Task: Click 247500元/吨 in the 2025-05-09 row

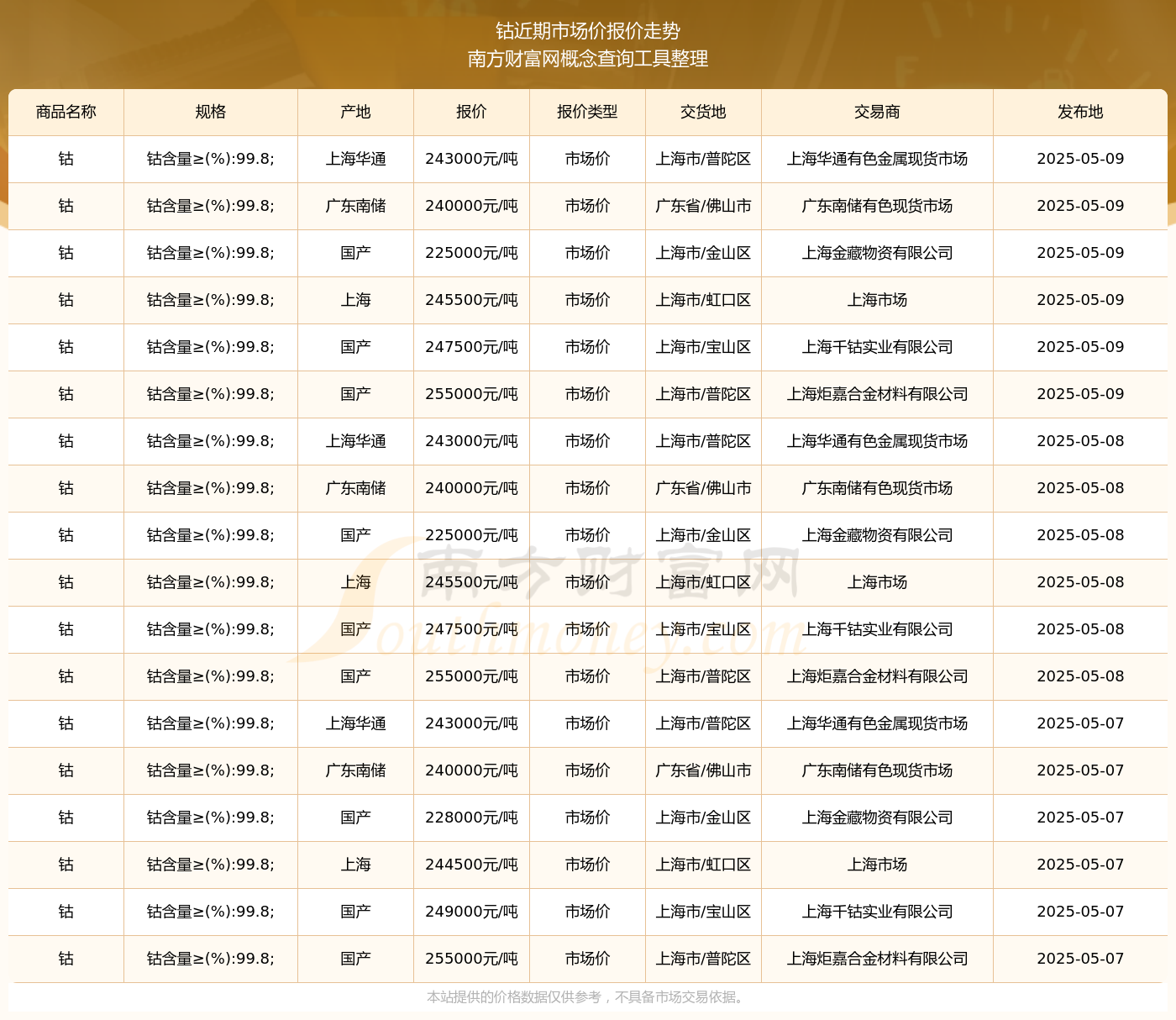Action: (471, 347)
